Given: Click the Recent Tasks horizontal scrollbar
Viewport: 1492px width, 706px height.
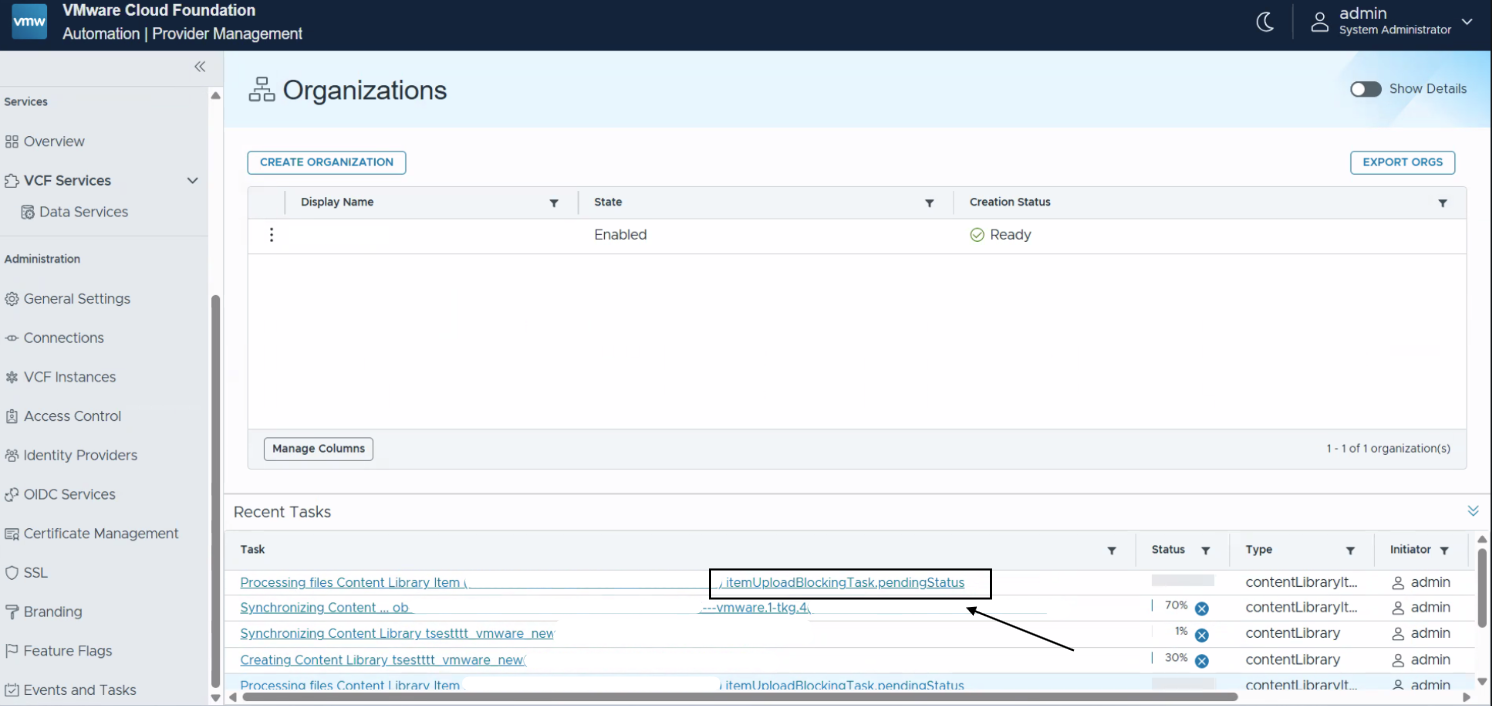Looking at the screenshot, I should (740, 697).
